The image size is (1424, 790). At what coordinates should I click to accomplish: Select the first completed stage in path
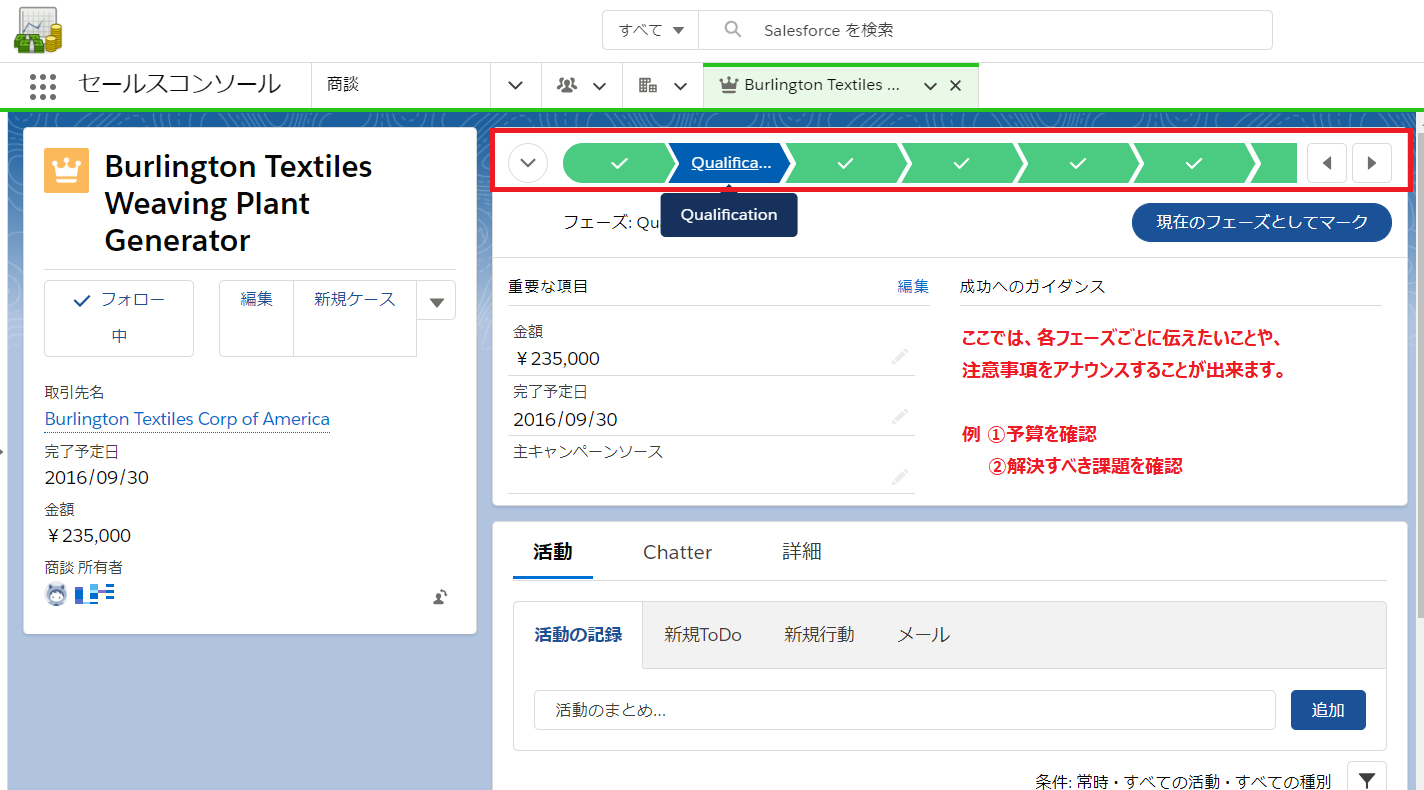pos(618,163)
